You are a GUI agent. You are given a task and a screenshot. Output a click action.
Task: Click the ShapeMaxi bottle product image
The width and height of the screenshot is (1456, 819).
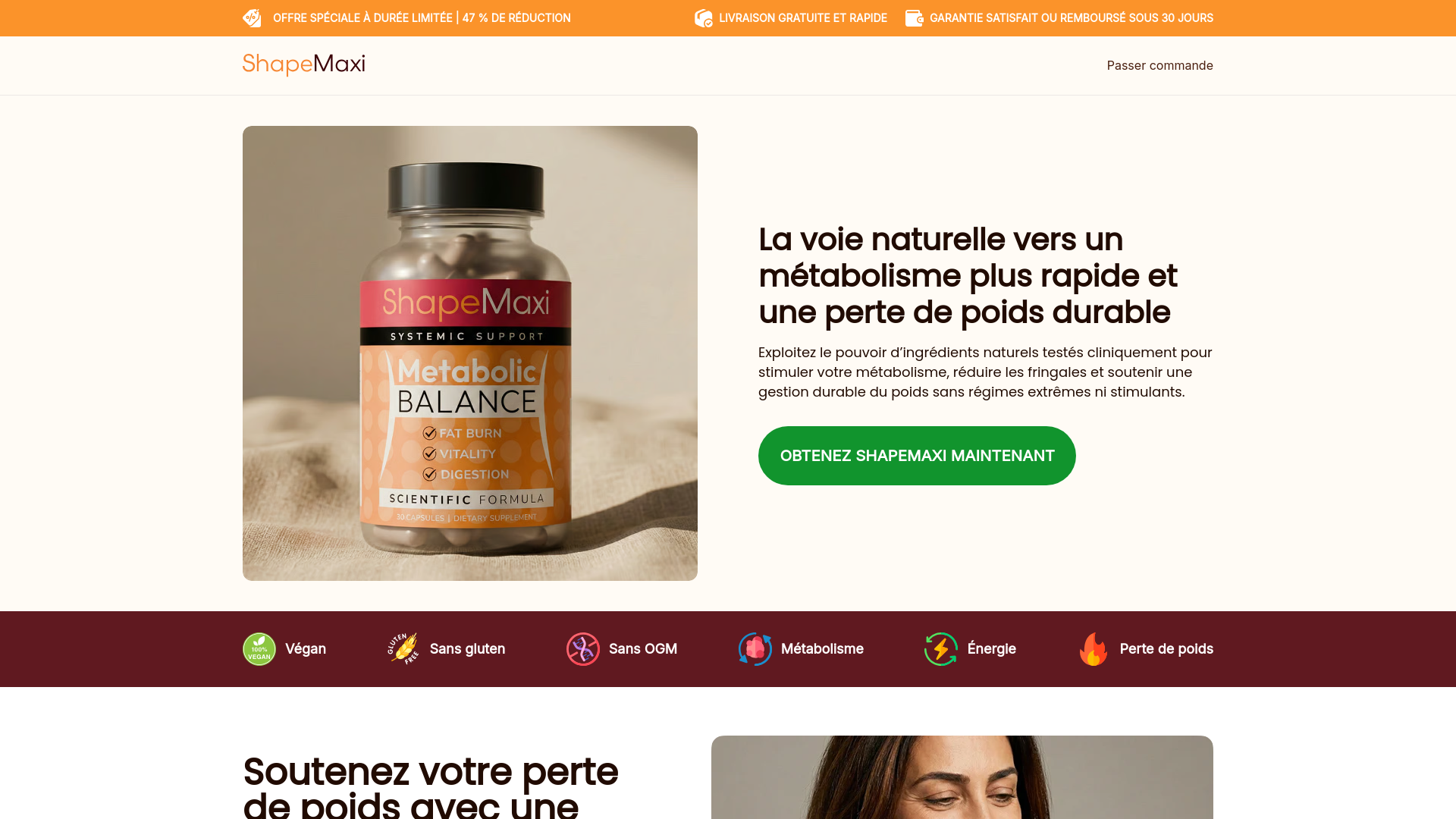pyautogui.click(x=470, y=353)
